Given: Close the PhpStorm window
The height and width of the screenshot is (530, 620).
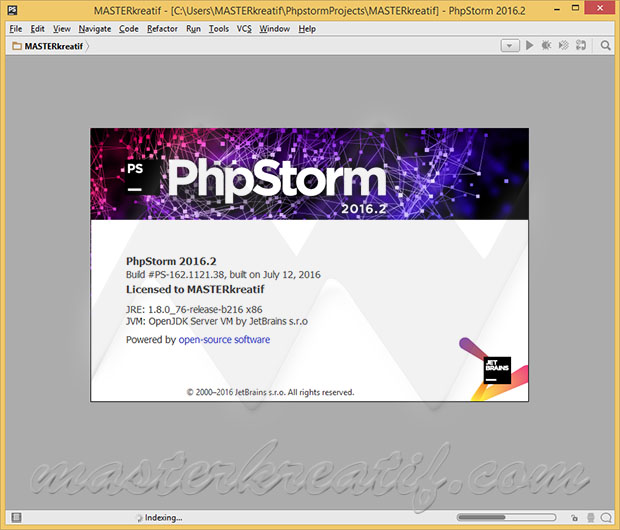Looking at the screenshot, I should (x=600, y=9).
